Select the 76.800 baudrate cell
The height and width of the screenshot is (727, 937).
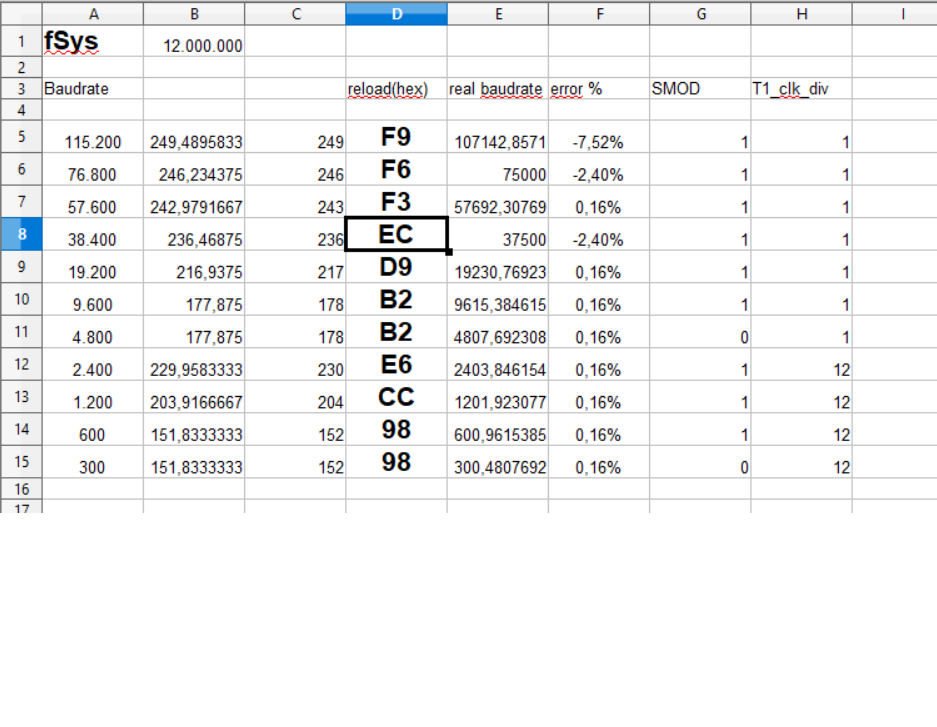(x=93, y=169)
